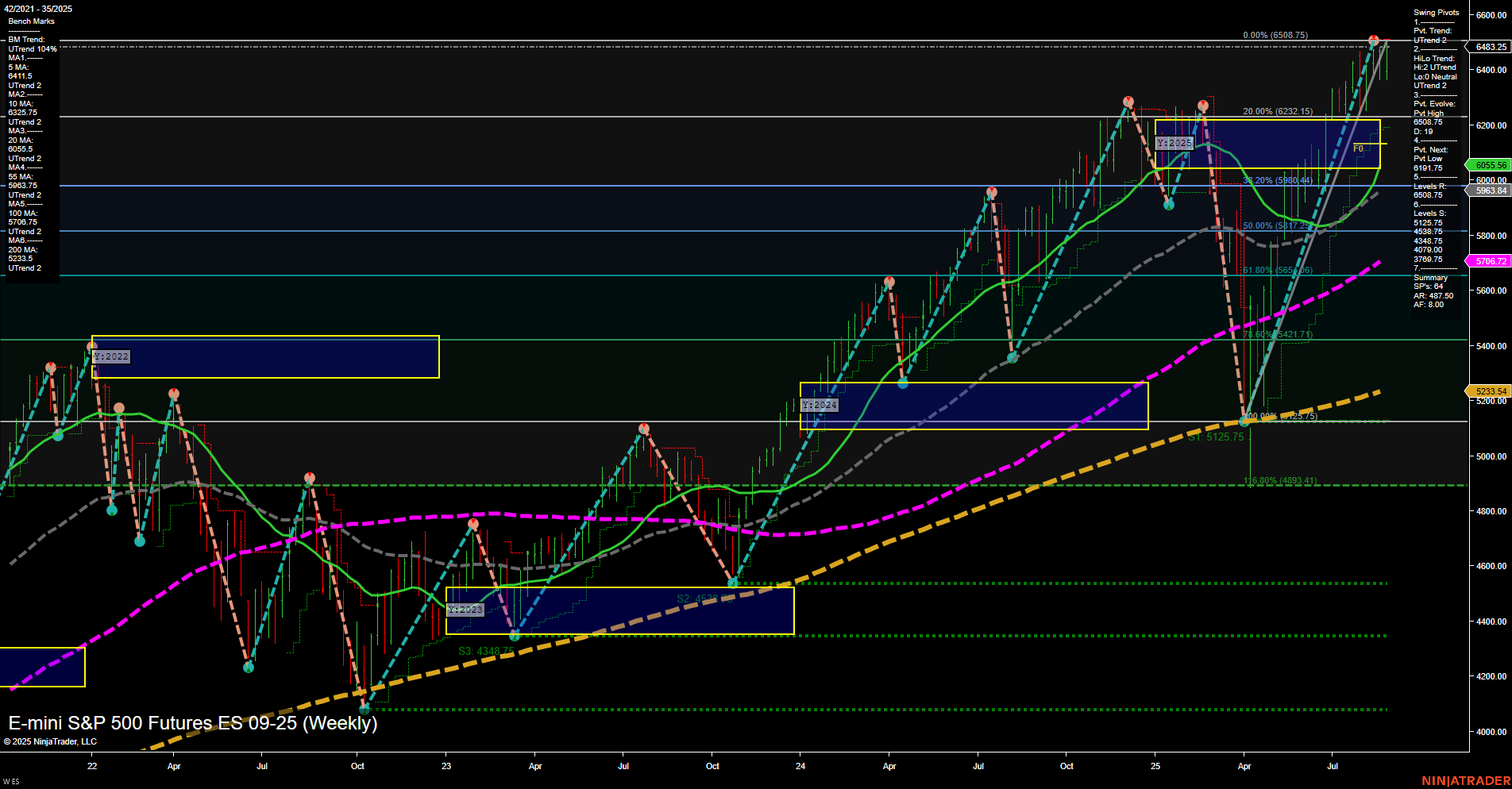Click the red pivot marker at the 6500 high
Viewport: 1512px width, 789px height.
point(1372,37)
